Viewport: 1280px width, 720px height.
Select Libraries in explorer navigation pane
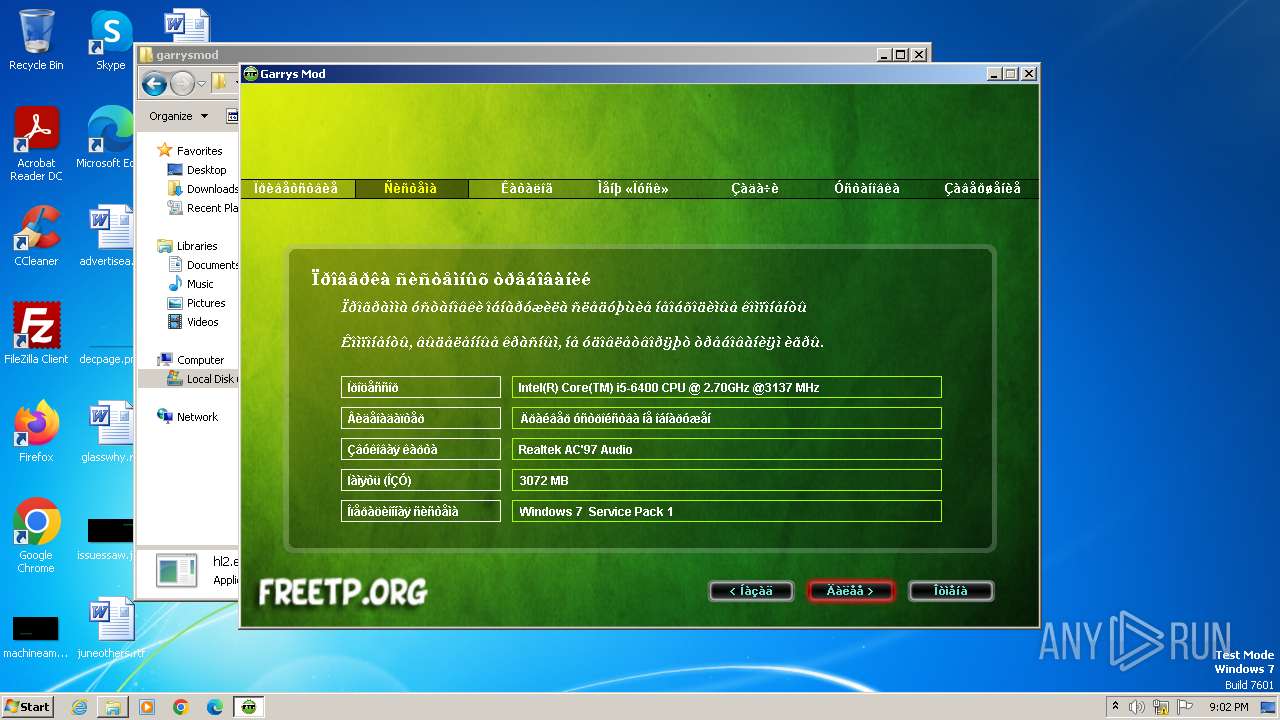click(187, 246)
